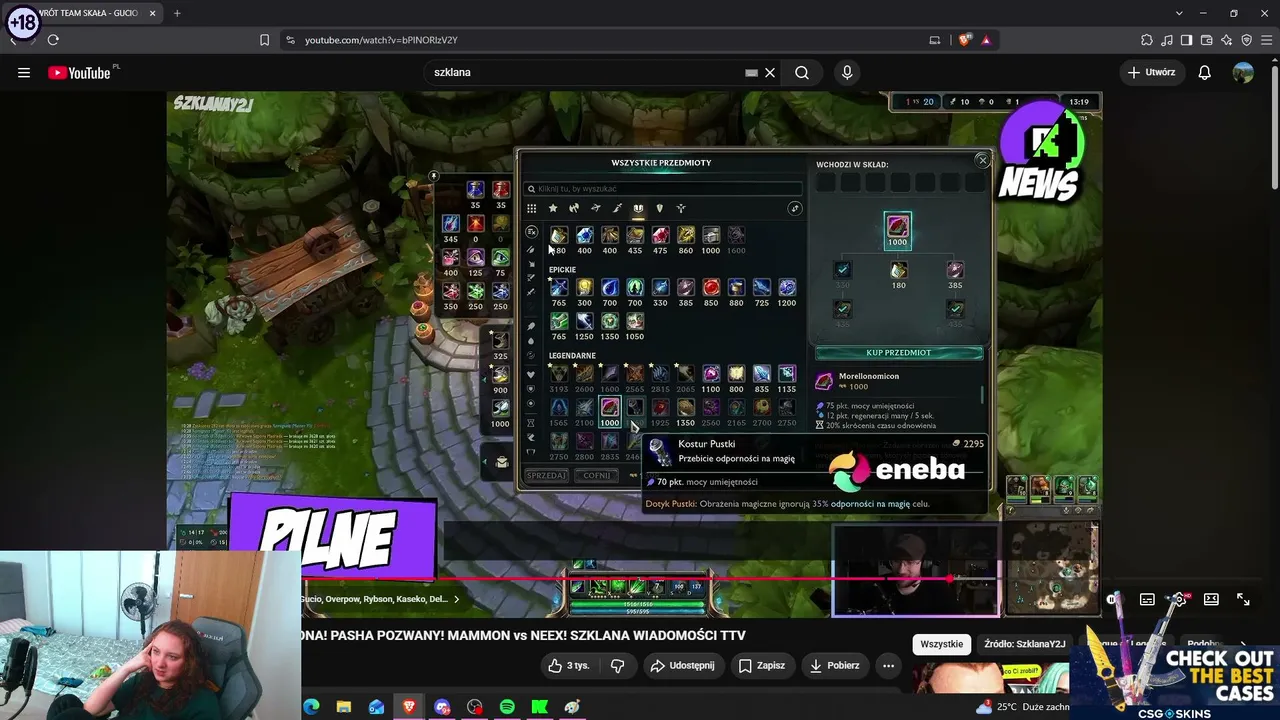1280x720 pixels.
Task: Open the tab search dropdown chevron
Action: (1179, 13)
